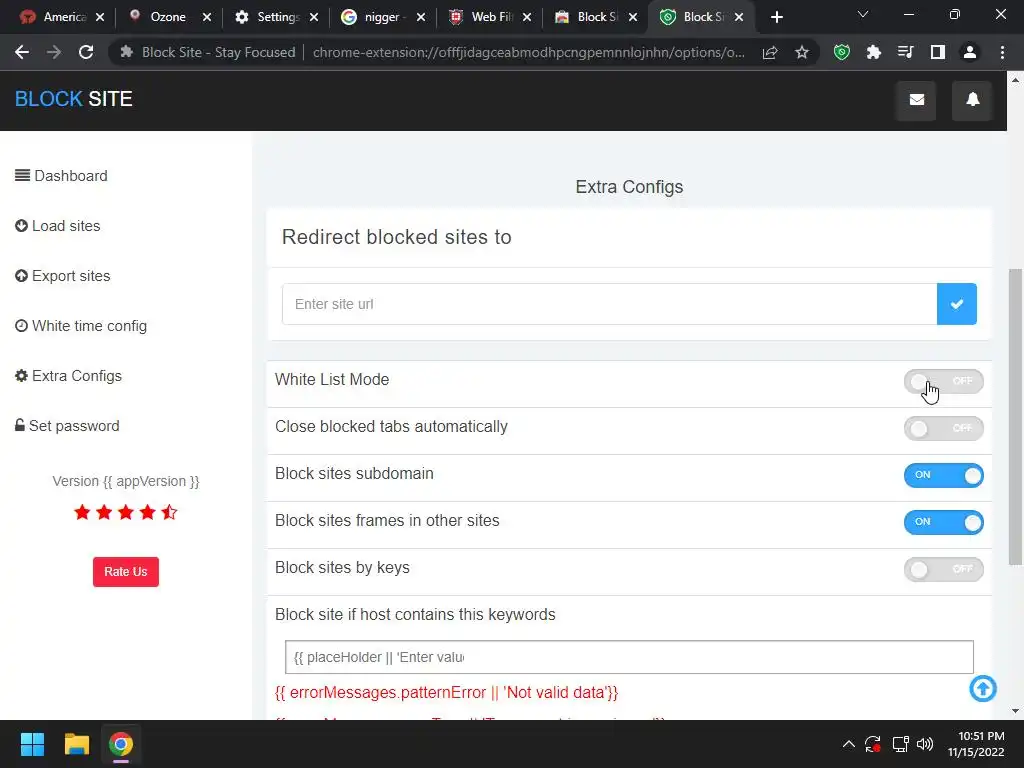
Task: Open the notifications bell icon
Action: pos(972,100)
